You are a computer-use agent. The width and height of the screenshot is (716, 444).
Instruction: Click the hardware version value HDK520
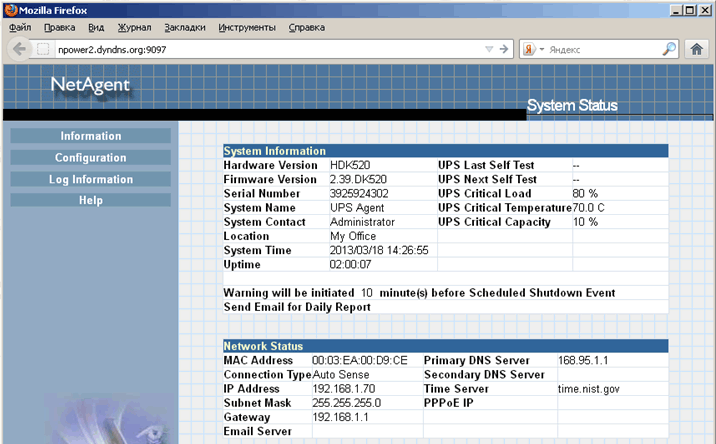tap(350, 165)
